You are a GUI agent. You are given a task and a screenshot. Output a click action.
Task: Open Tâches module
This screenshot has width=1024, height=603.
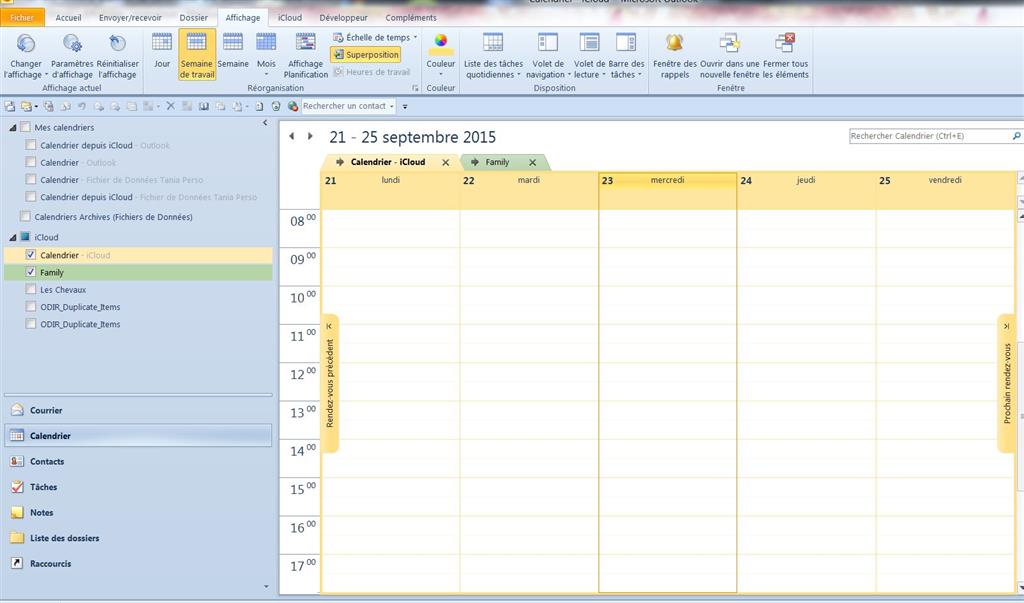click(138, 487)
